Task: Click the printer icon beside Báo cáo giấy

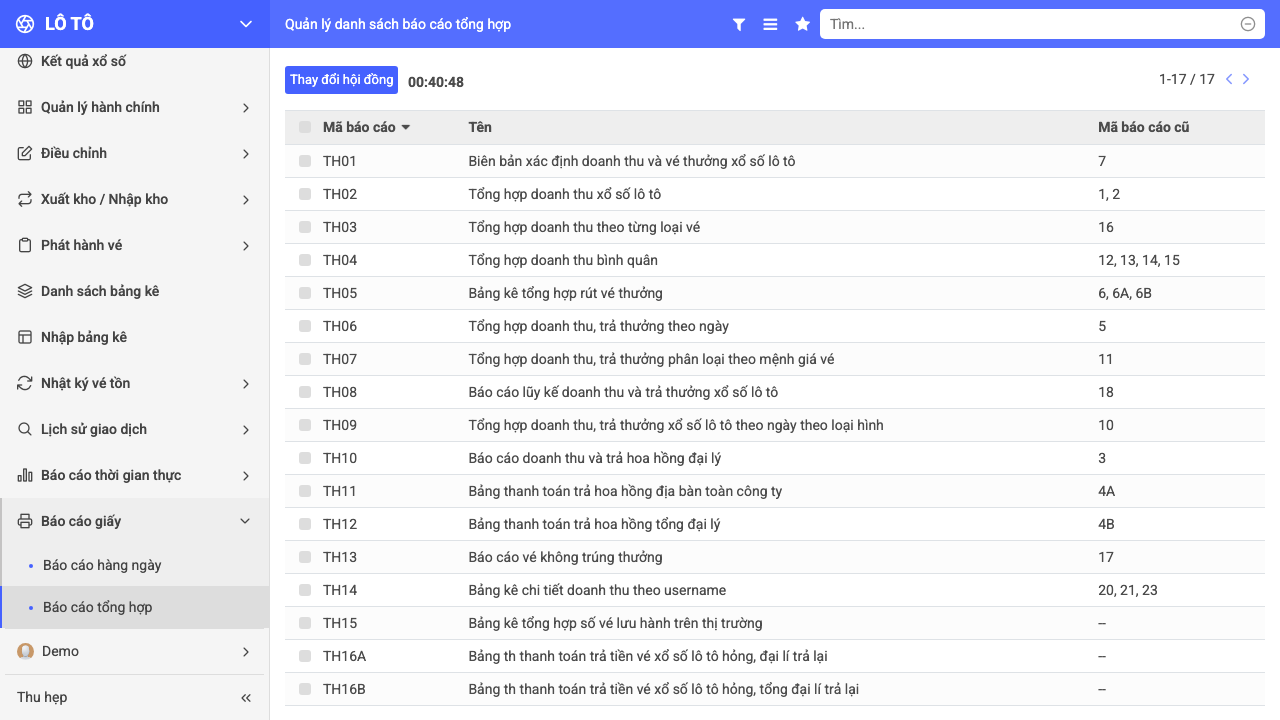Action: [x=25, y=521]
